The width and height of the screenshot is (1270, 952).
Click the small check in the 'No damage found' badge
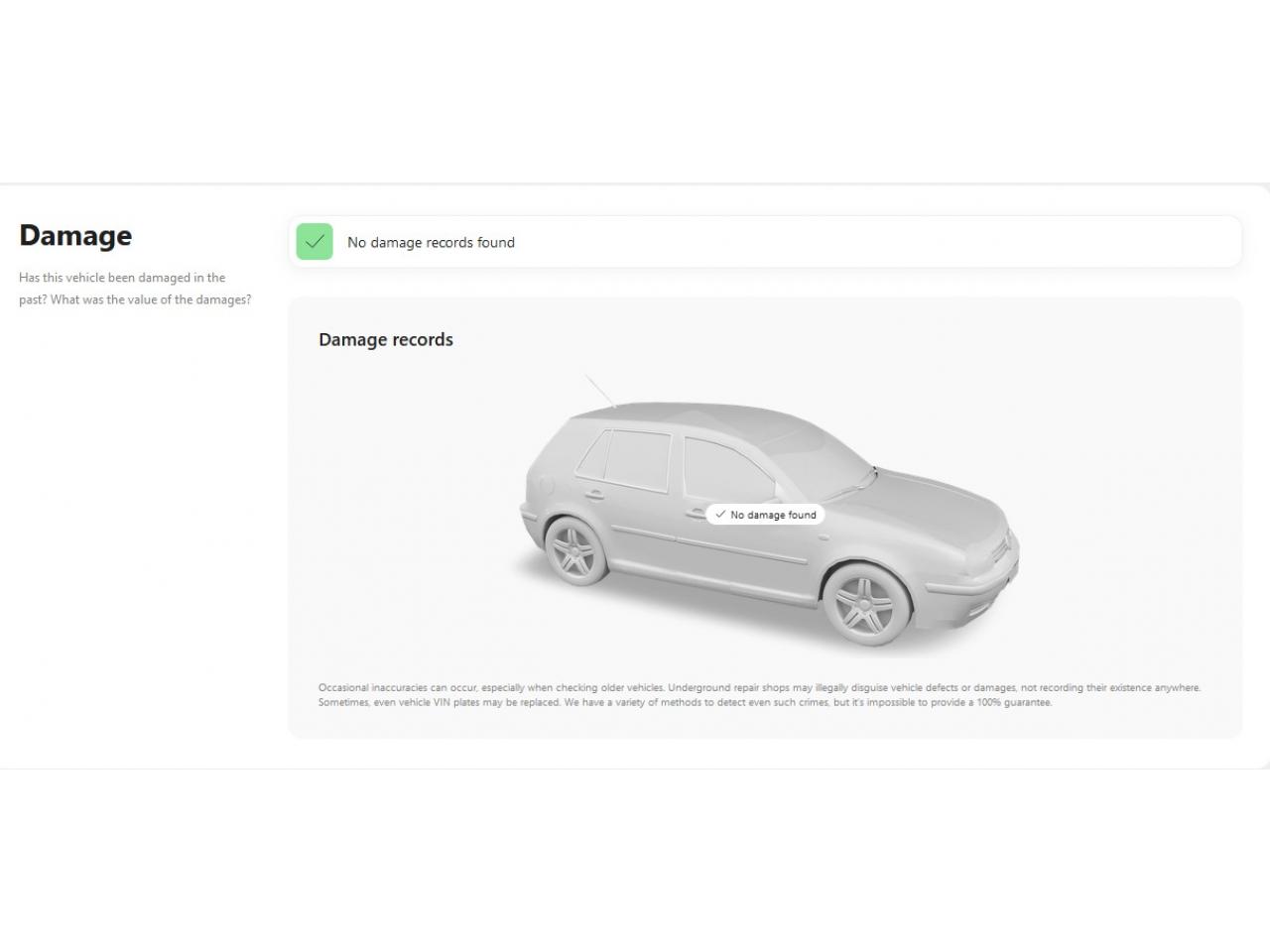point(720,515)
